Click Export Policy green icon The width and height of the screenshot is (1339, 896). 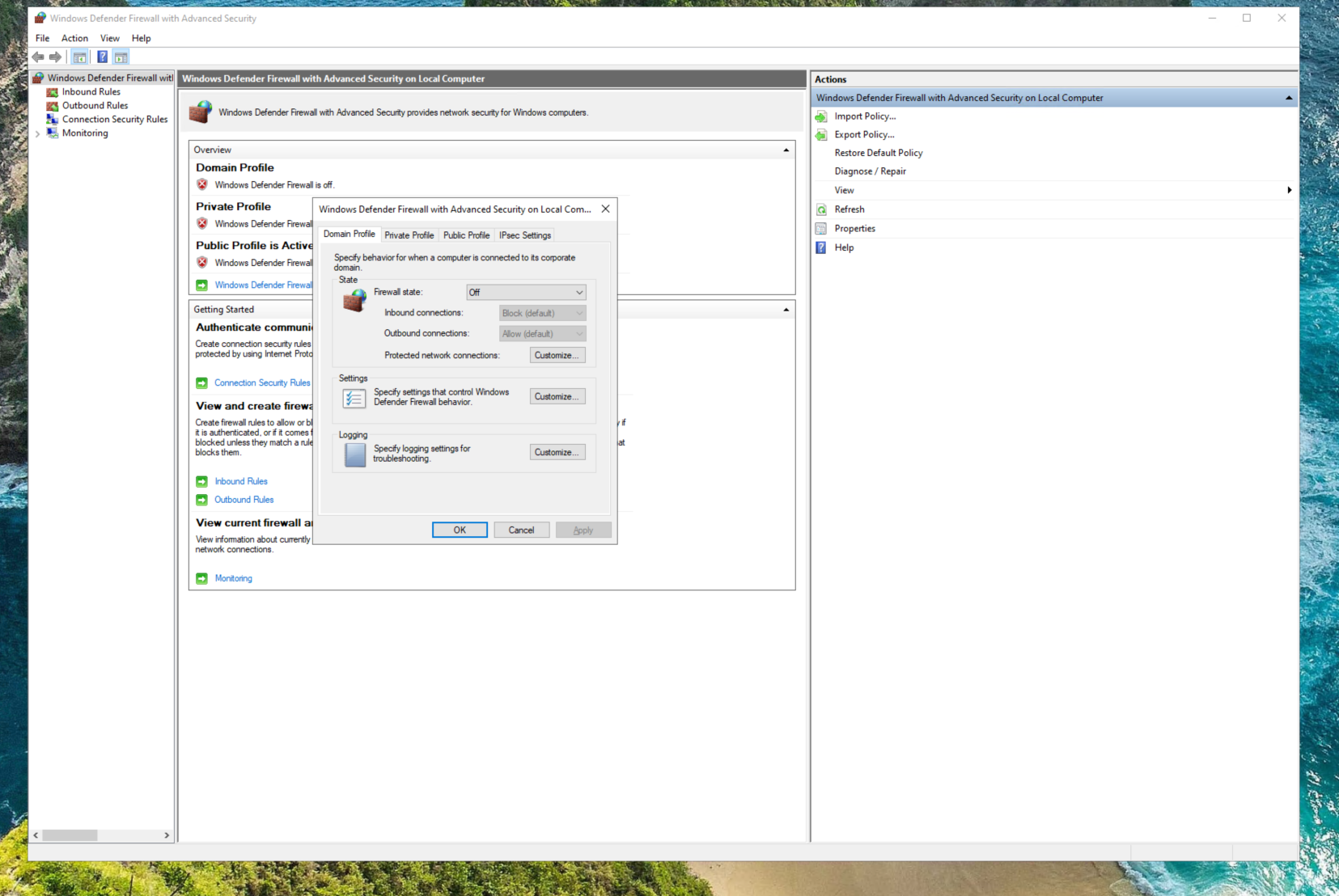[821, 135]
